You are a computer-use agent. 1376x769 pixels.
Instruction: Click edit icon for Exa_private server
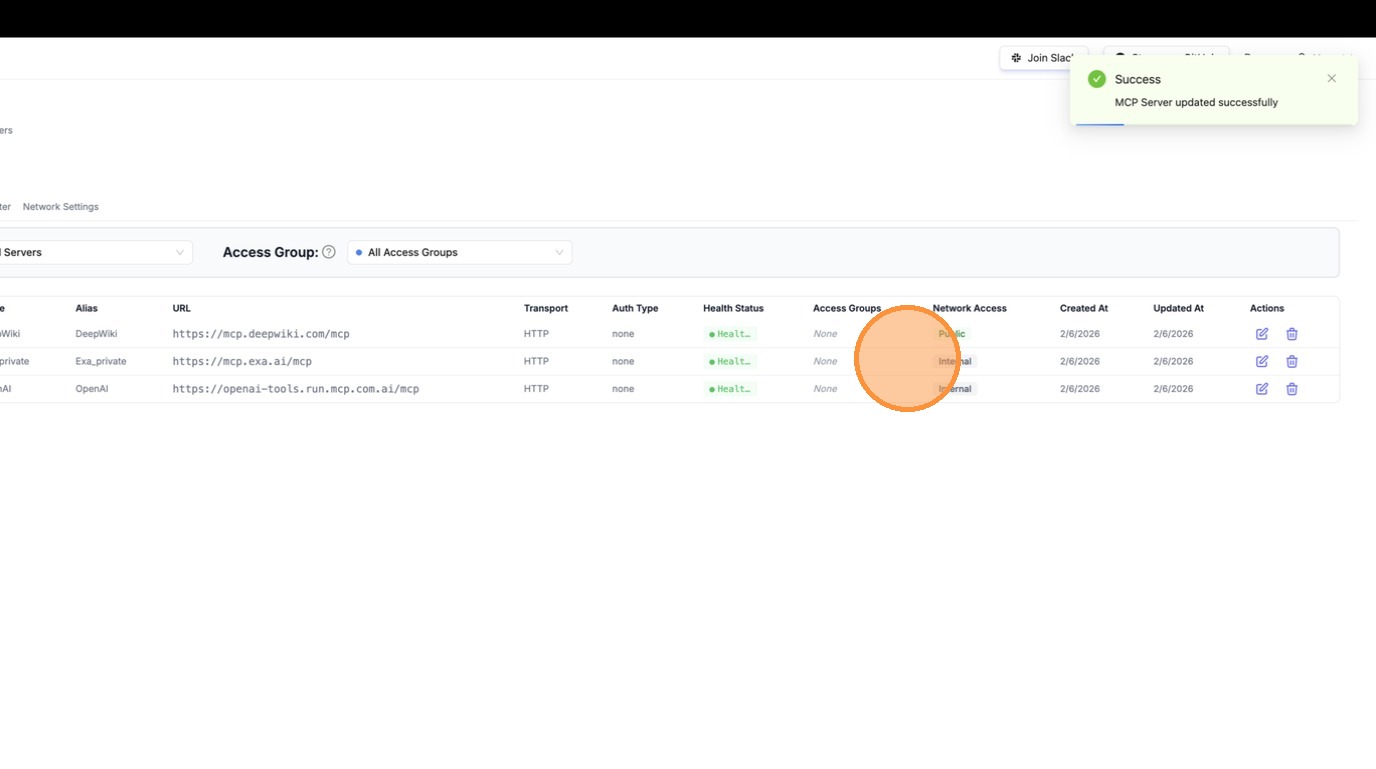click(x=1261, y=361)
